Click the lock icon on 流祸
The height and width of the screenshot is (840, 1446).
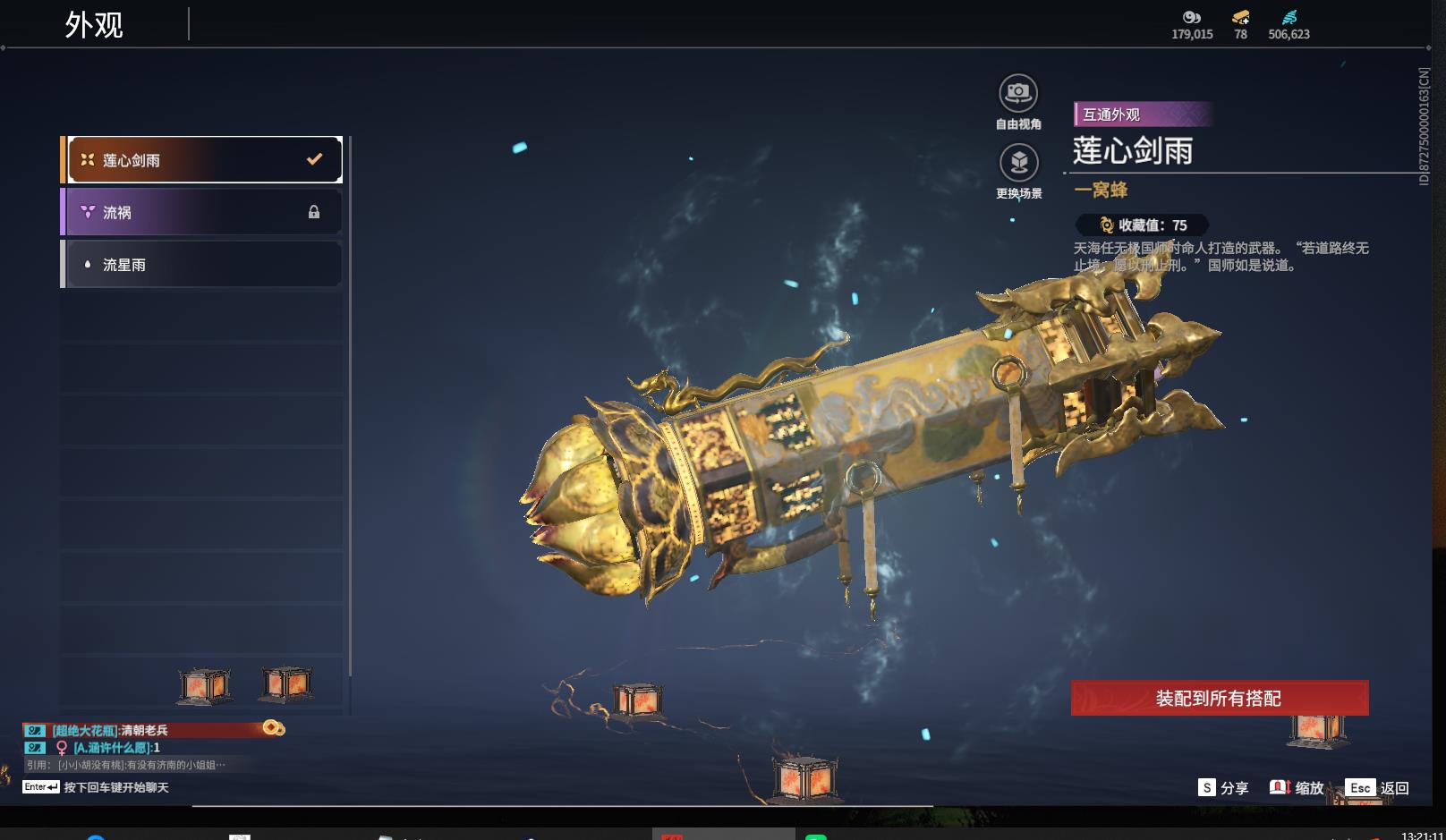click(314, 212)
